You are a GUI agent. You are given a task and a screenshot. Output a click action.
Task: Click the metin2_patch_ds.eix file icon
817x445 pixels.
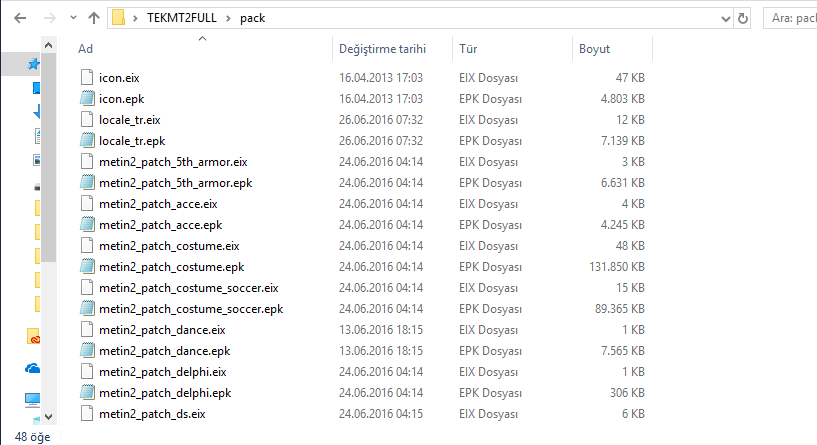tap(87, 413)
